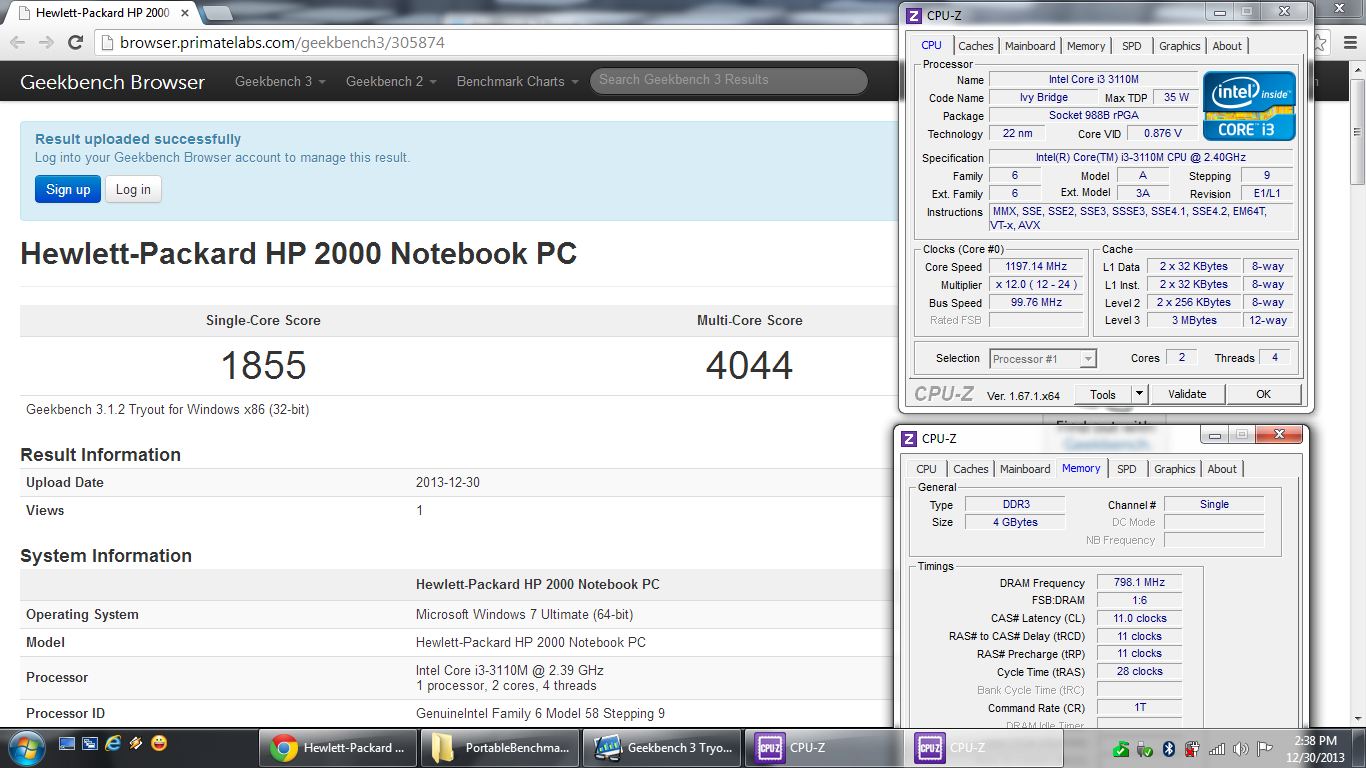Click the Chrome back arrow
The image size is (1366, 768).
coord(18,42)
